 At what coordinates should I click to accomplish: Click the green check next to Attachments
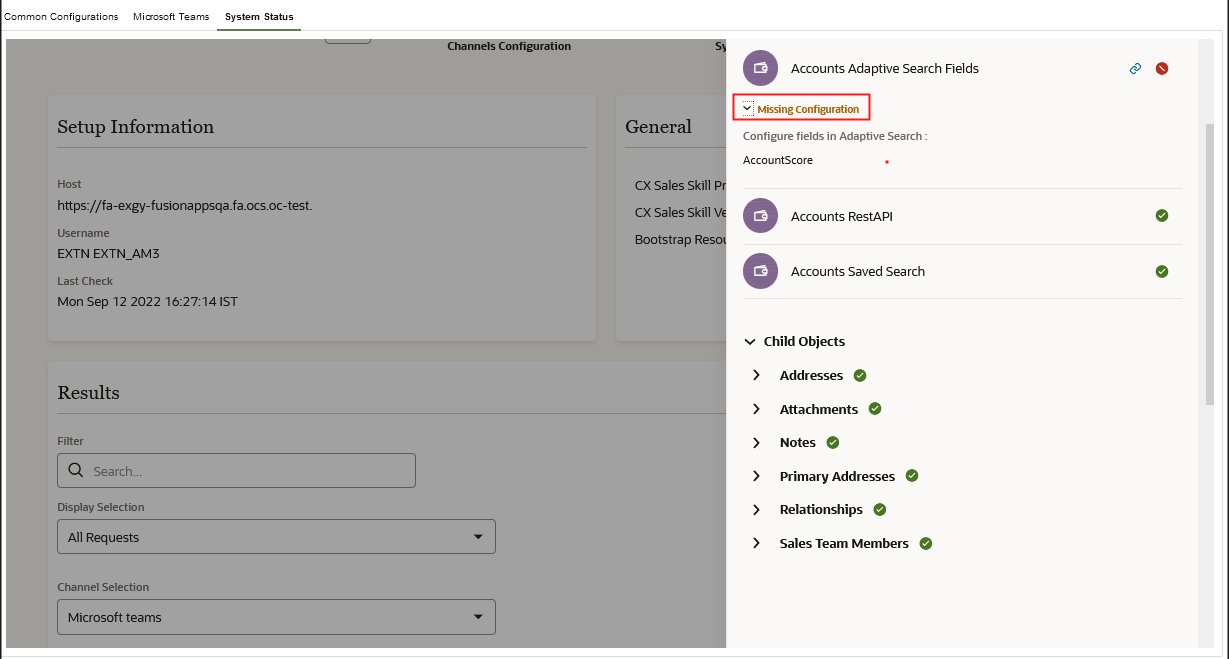coord(875,409)
